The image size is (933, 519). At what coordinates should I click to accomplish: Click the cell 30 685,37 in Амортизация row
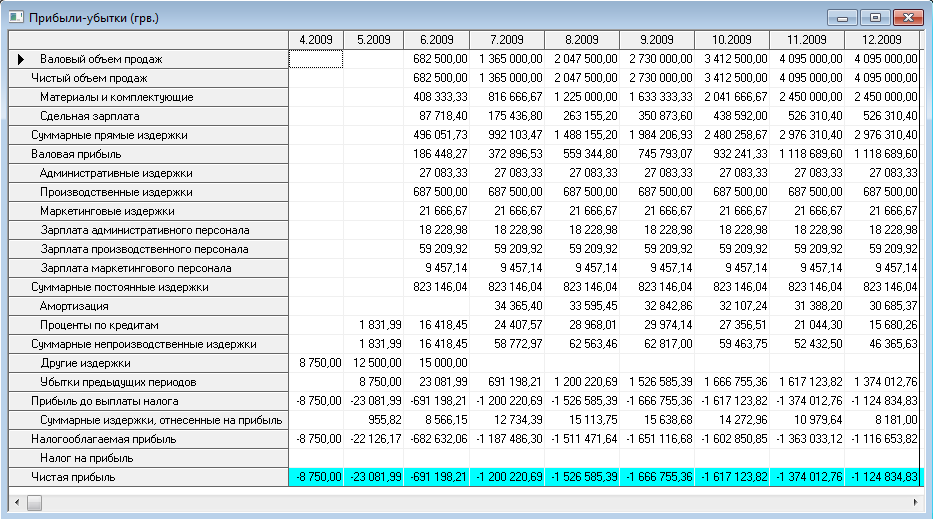882,307
